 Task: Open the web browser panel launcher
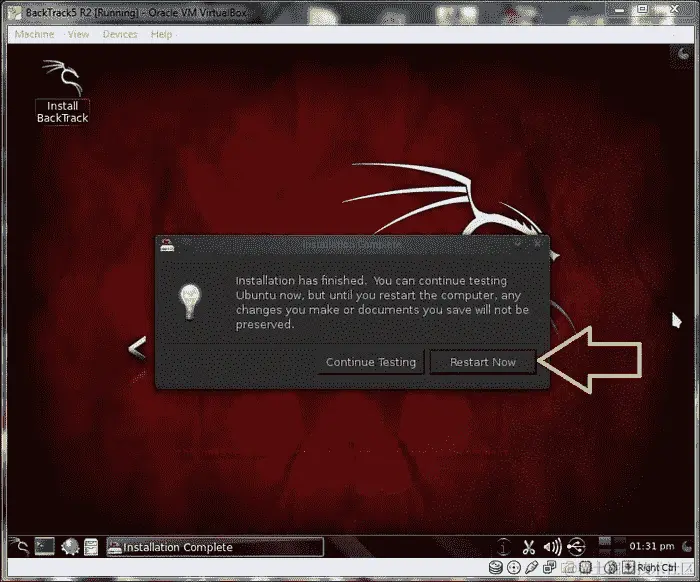click(70, 546)
